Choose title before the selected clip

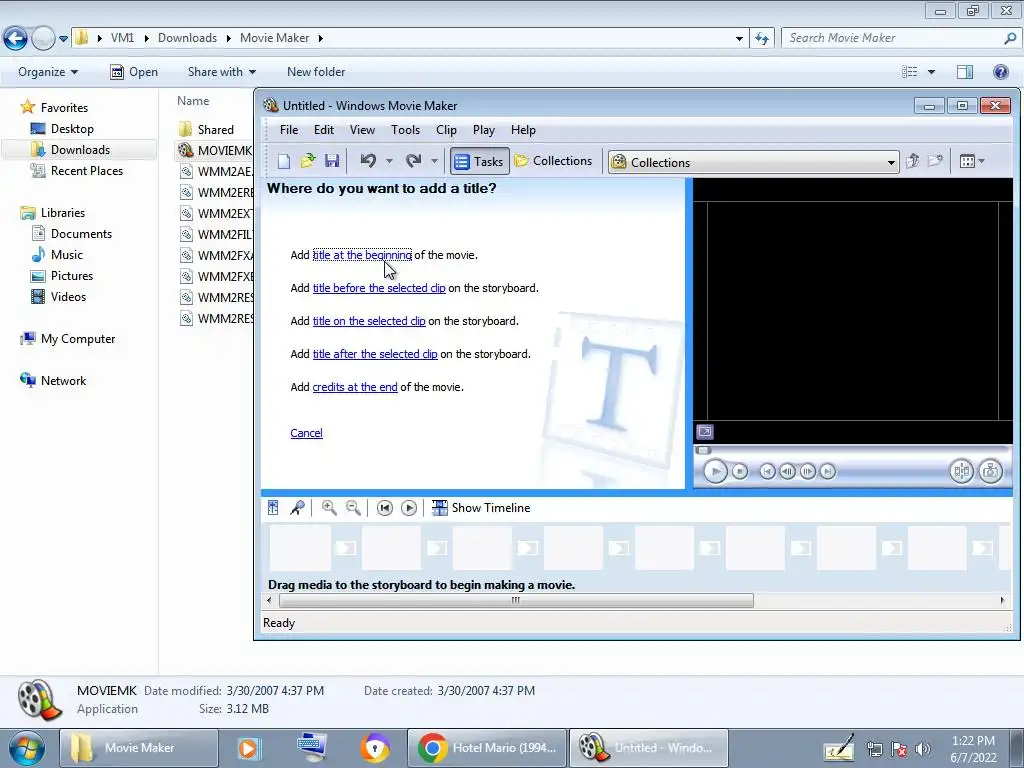coord(379,288)
